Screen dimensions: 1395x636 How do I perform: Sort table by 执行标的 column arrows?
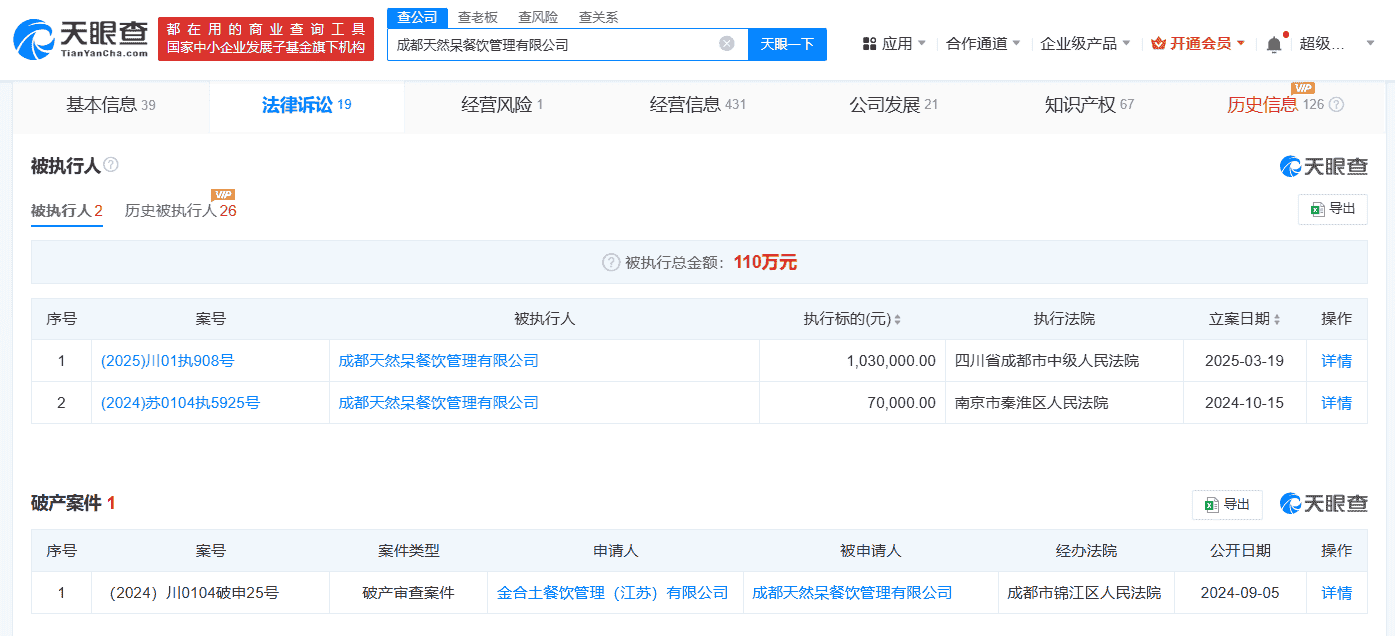[897, 319]
